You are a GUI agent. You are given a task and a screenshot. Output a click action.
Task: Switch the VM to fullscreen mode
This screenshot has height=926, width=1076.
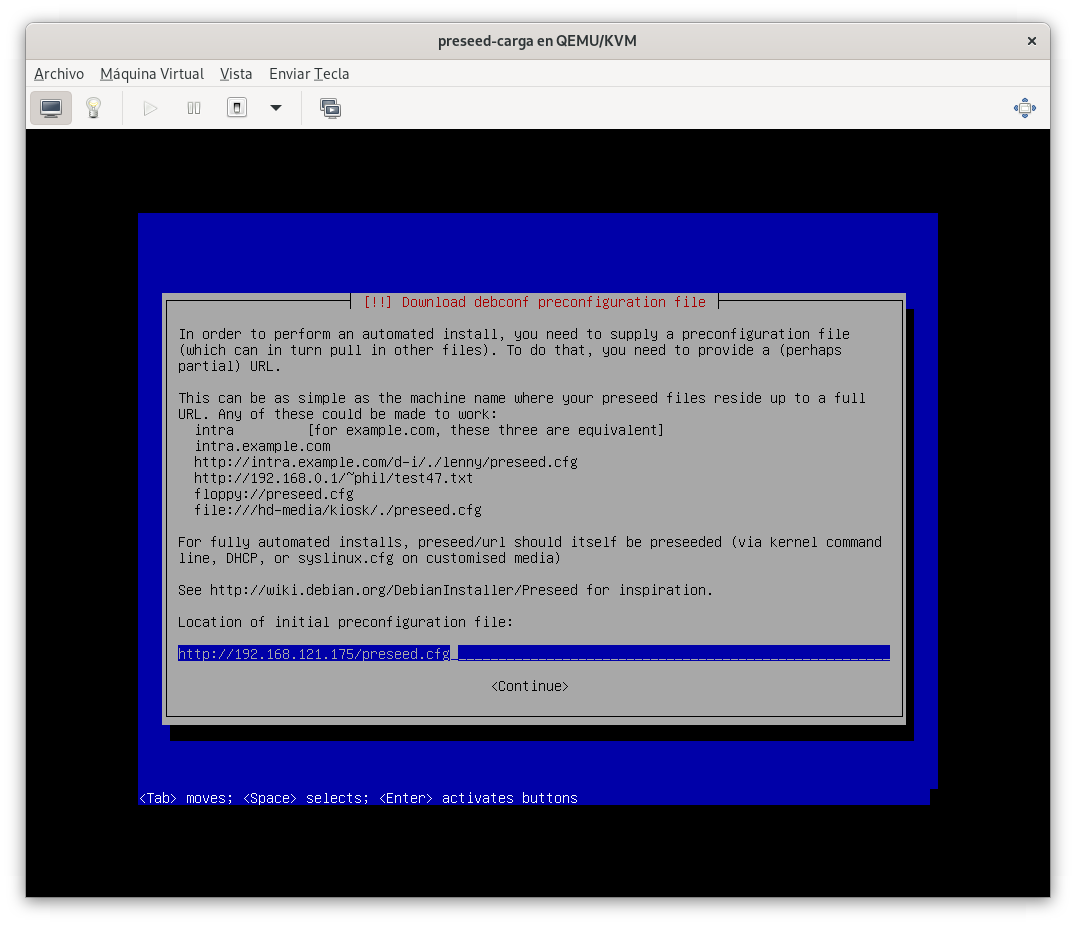pyautogui.click(x=1024, y=108)
